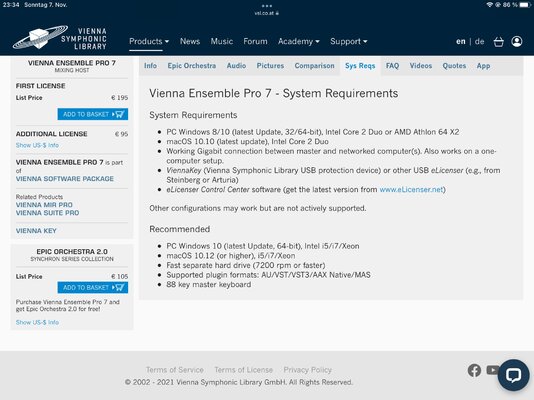Open the www.eLicenser.net link
The width and height of the screenshot is (534, 400).
point(411,189)
